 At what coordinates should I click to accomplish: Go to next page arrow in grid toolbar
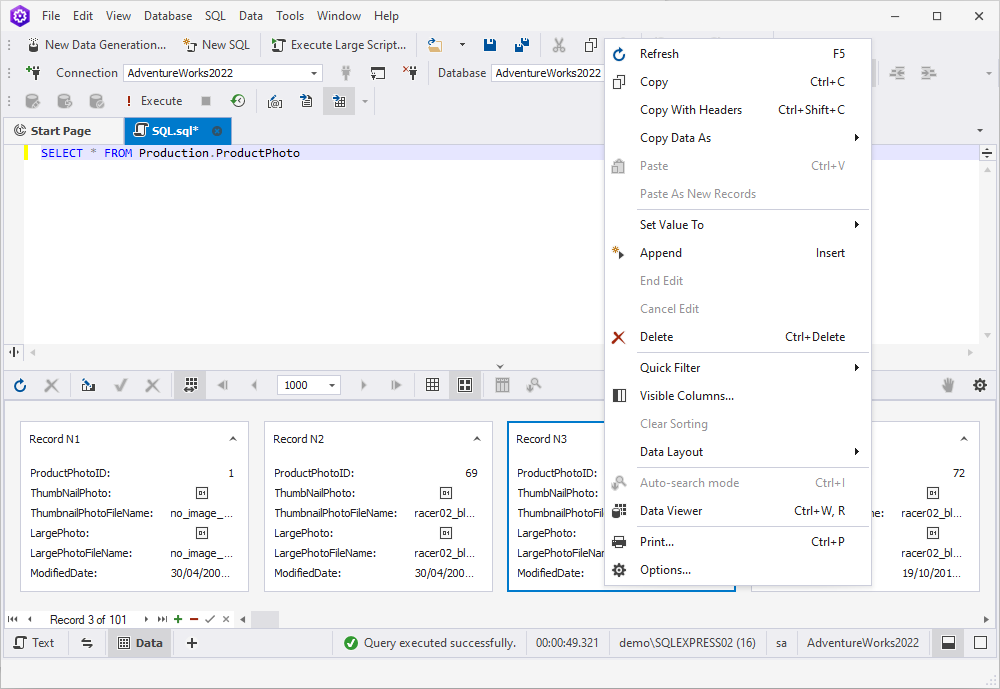point(364,385)
